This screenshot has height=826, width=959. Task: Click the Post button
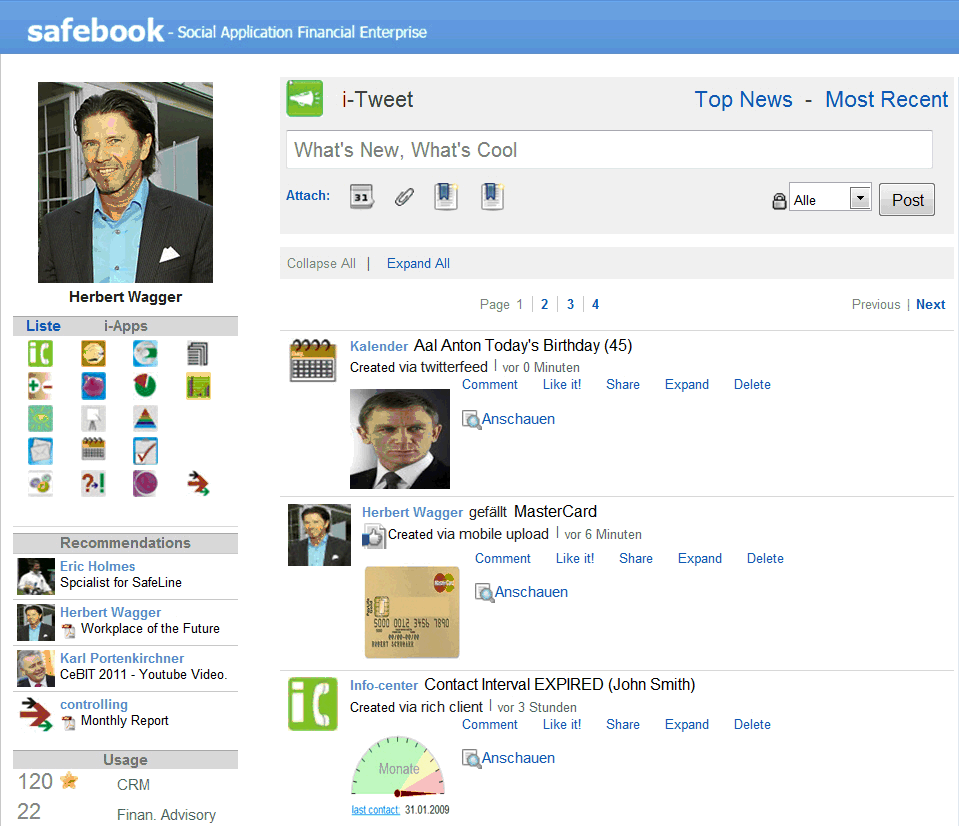coord(907,199)
